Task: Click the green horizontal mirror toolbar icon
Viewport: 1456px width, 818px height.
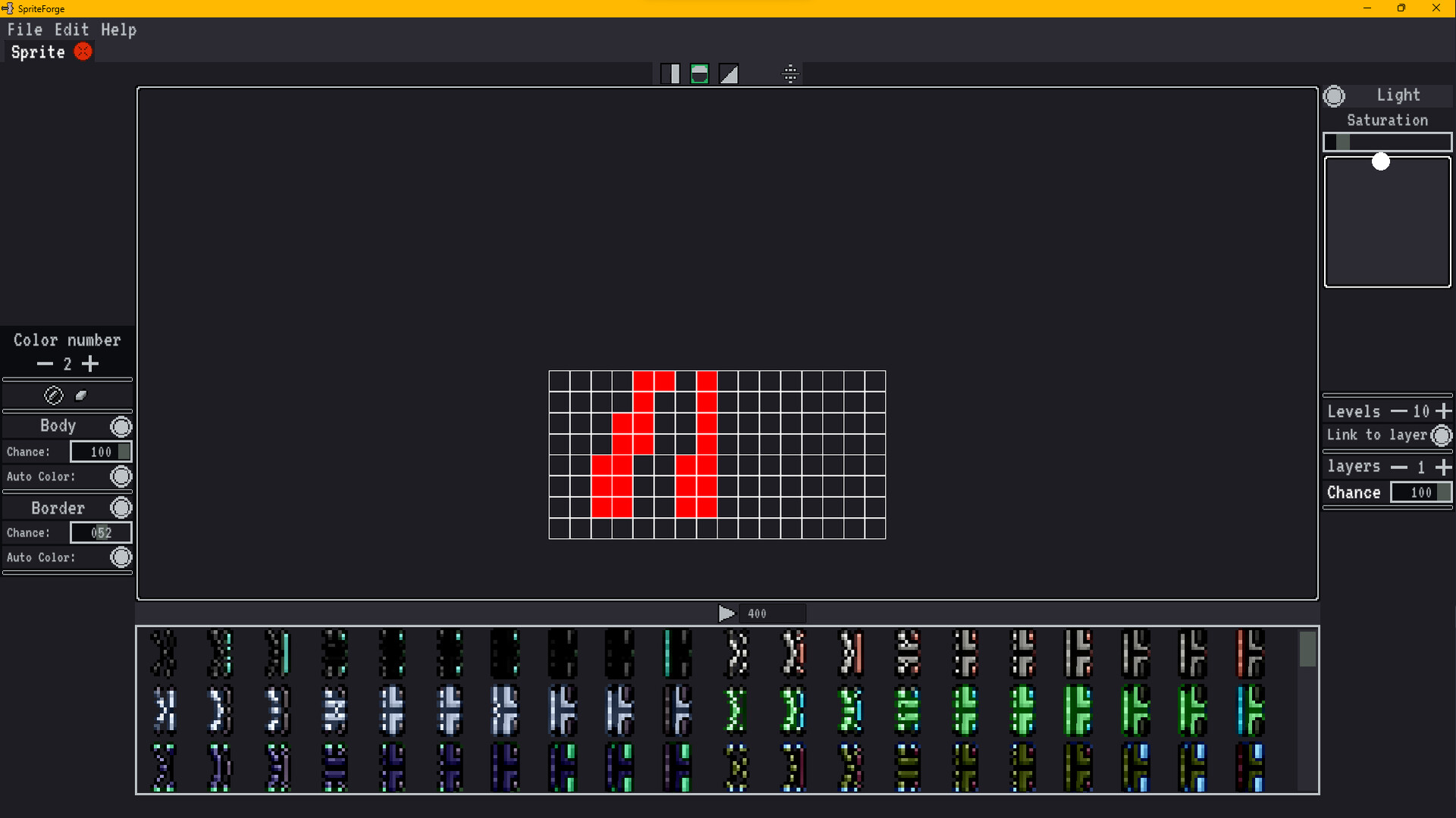Action: click(x=699, y=74)
